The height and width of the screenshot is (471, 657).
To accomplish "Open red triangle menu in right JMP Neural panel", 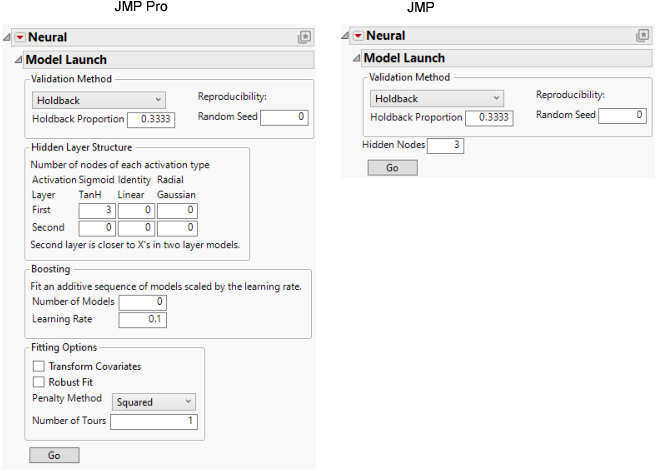I will (358, 36).
